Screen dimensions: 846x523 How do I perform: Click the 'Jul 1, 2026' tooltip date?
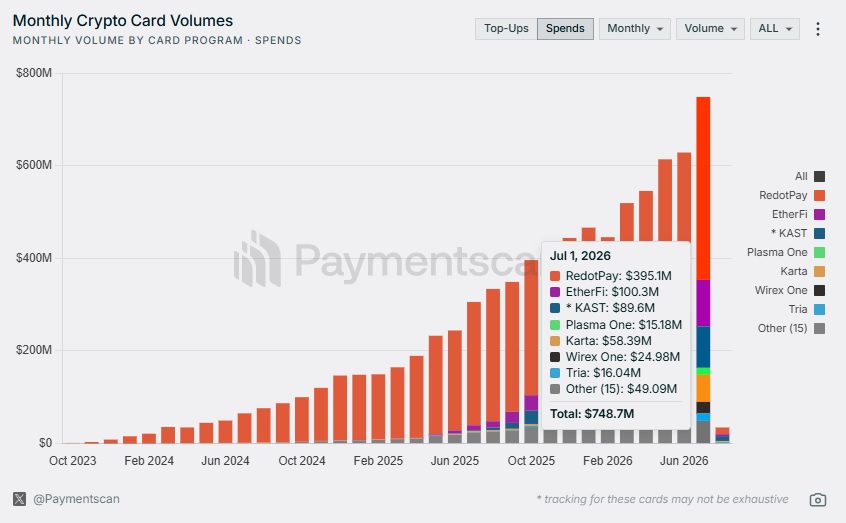(580, 256)
